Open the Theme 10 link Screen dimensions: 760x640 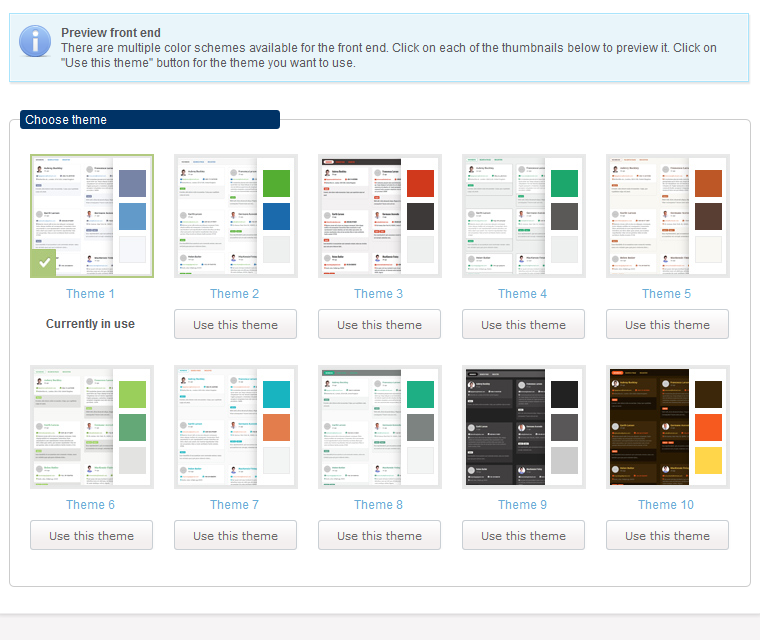pyautogui.click(x=666, y=505)
